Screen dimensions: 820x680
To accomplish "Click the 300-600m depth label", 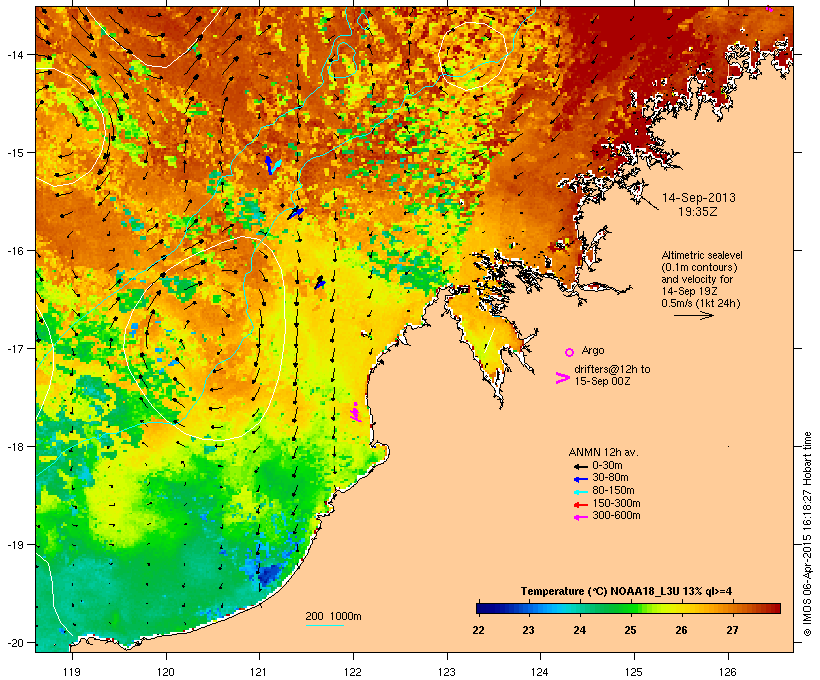I will pyautogui.click(x=616, y=516).
